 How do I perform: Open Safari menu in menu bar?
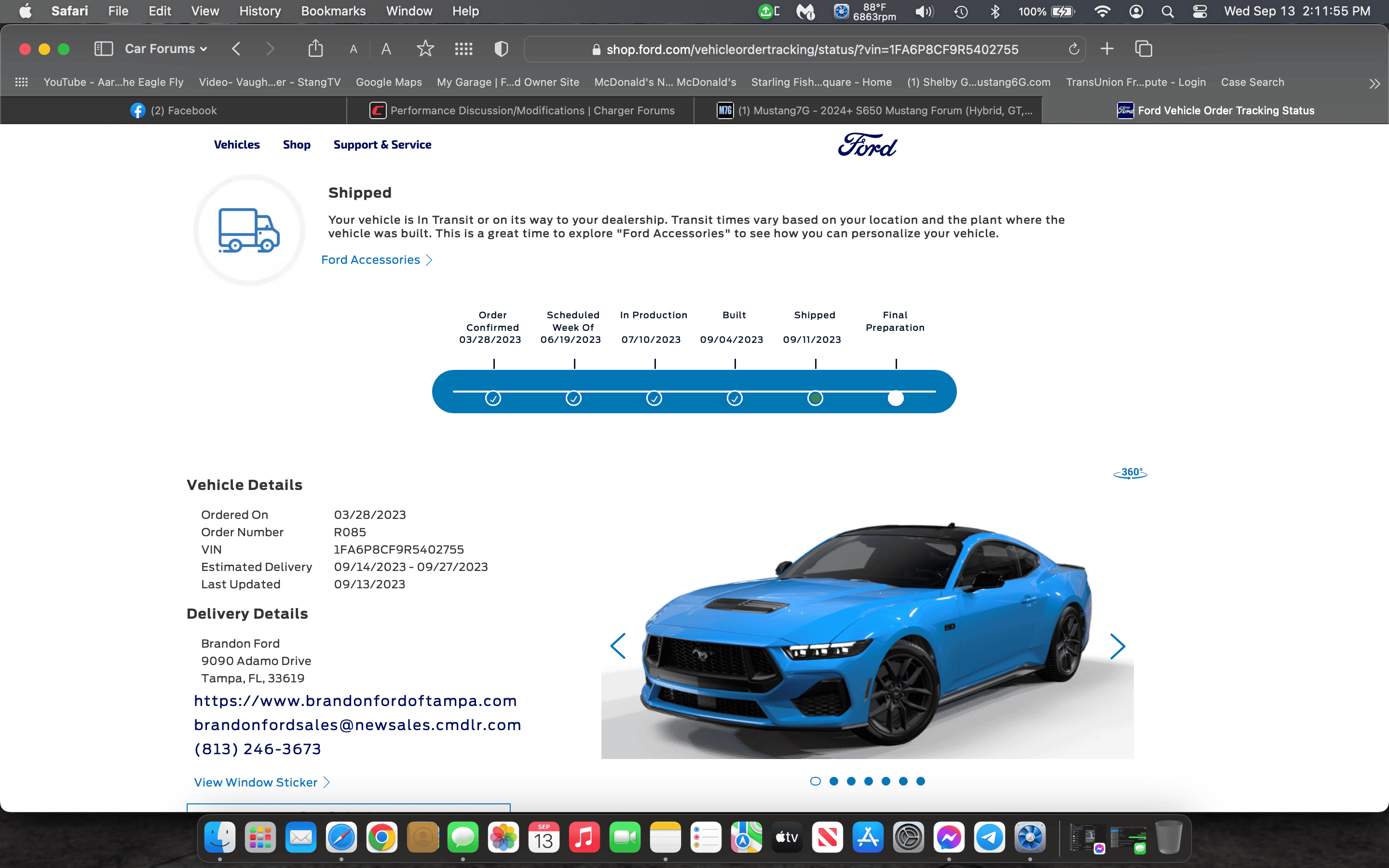pos(69,11)
